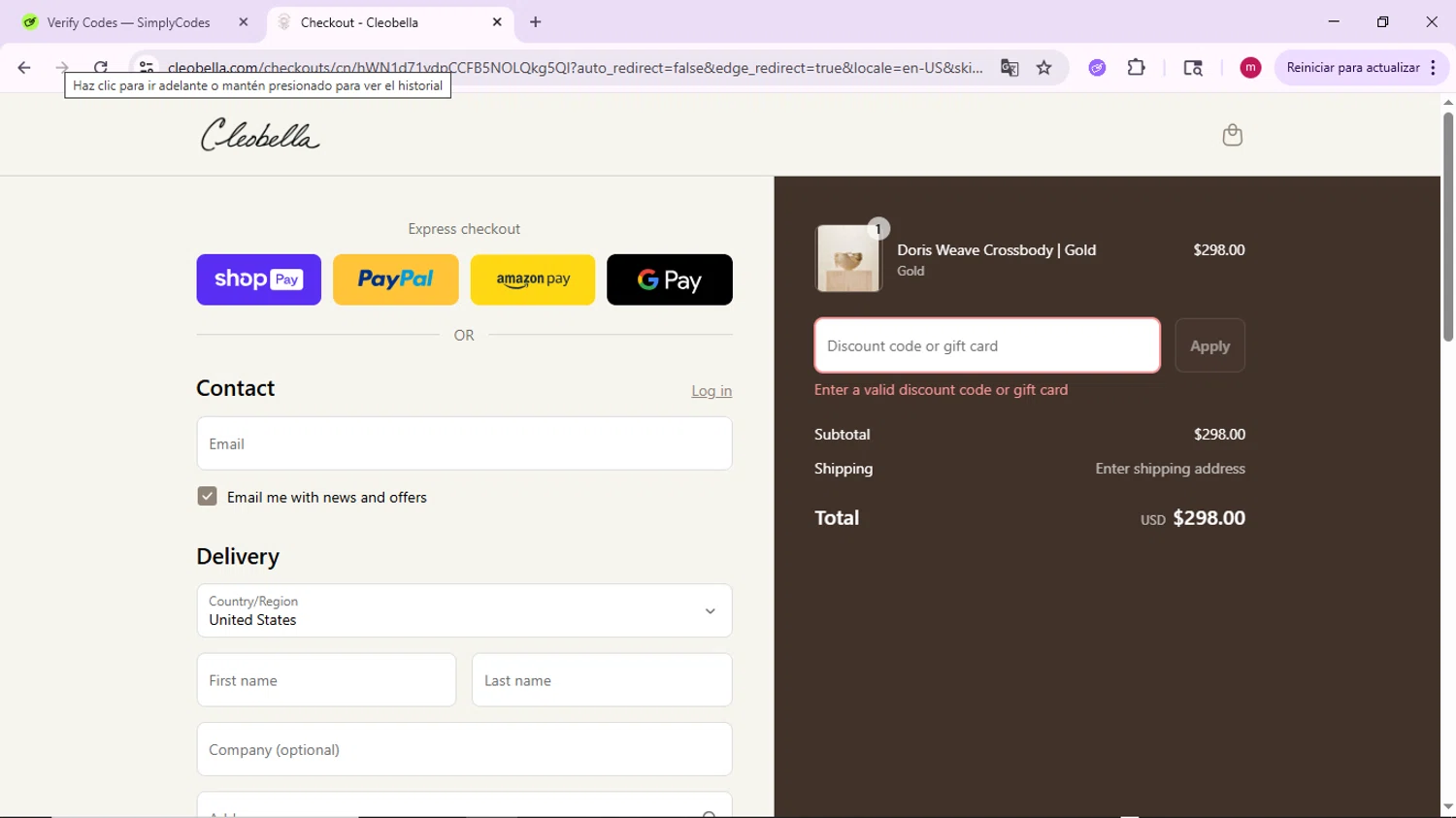Uncheck Email me with news and offers

[x=207, y=497]
